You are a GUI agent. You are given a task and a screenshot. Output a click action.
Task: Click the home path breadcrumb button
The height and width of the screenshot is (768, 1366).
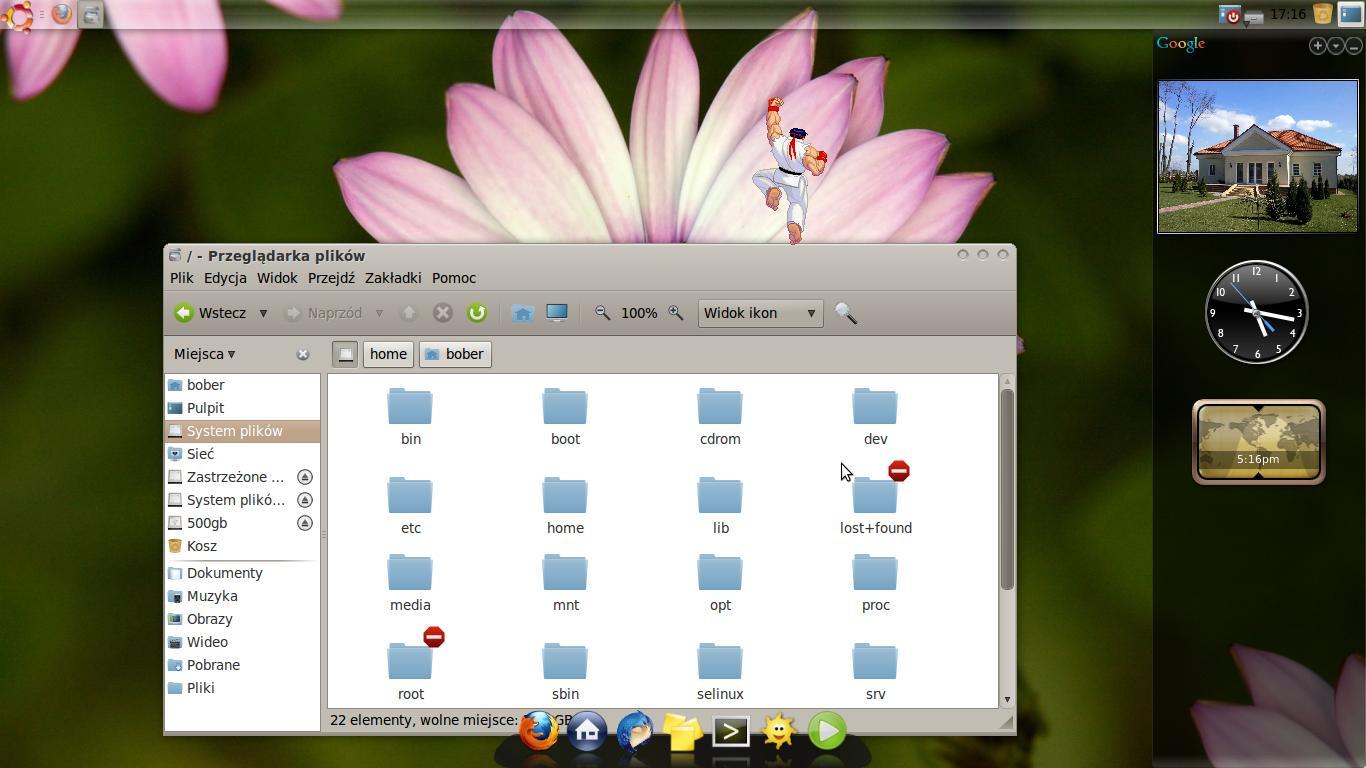(x=388, y=354)
